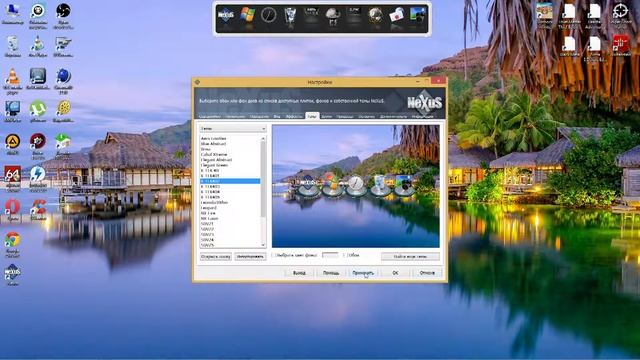Viewport: 640px width, 360px height.
Task: Select the red icon at the right desktop edge
Action: click(621, 45)
